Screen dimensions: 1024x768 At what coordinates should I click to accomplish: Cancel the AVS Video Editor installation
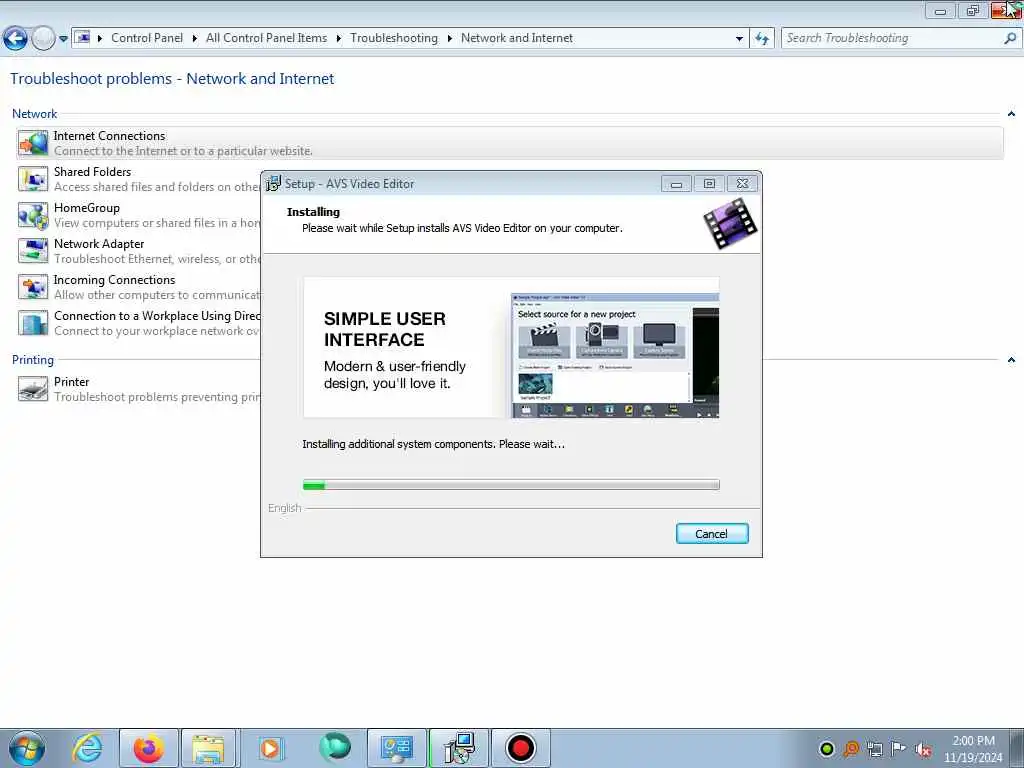pyautogui.click(x=712, y=534)
